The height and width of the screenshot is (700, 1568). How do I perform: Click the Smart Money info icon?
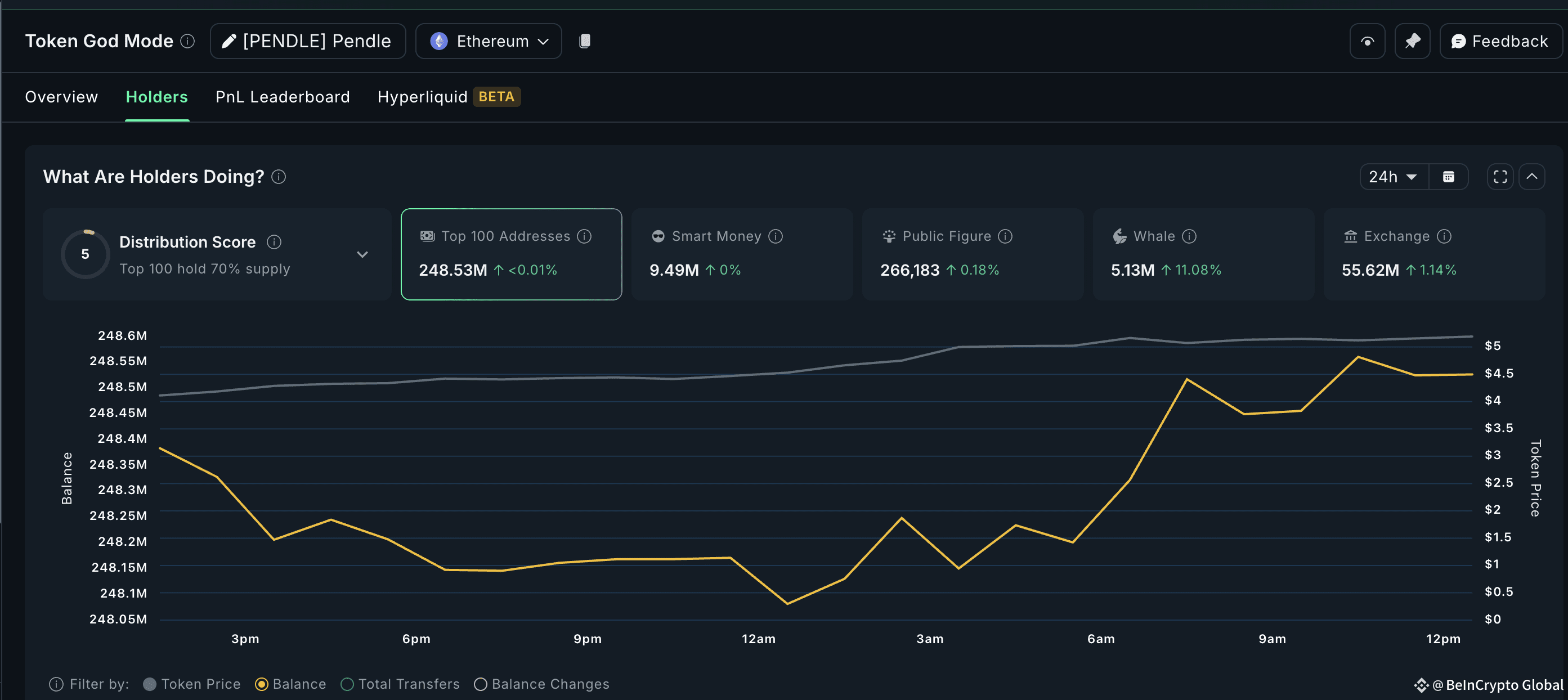(776, 236)
